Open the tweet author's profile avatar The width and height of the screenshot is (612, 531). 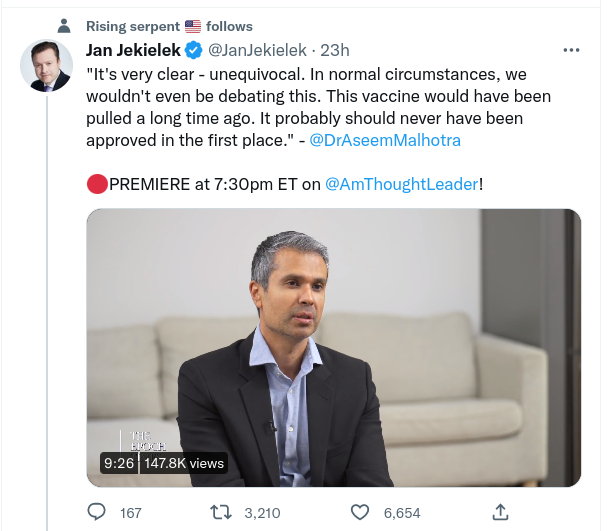point(45,65)
